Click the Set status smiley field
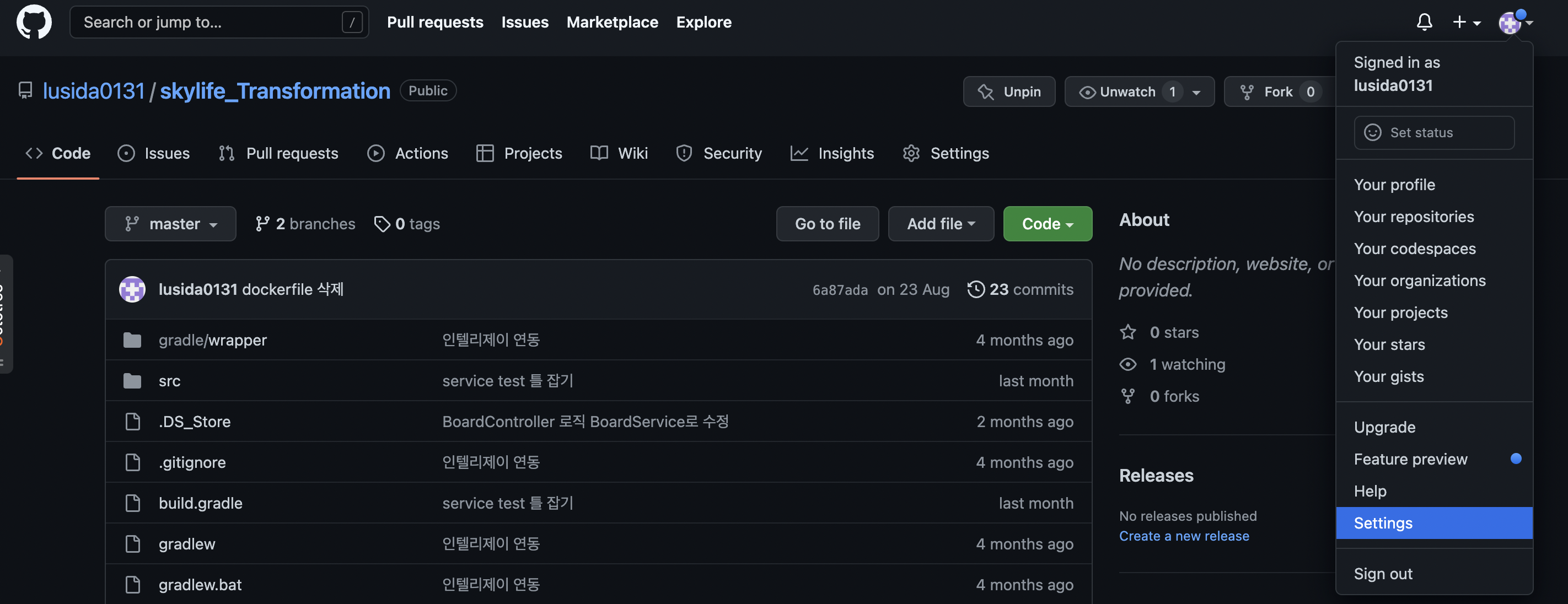The height and width of the screenshot is (604, 1568). coord(1433,133)
